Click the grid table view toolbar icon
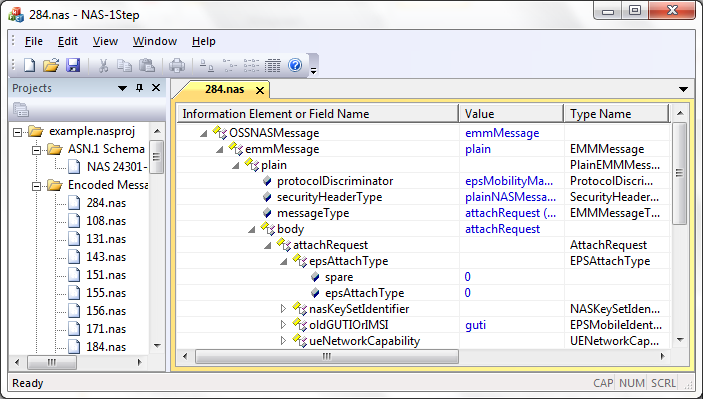 click(x=272, y=65)
